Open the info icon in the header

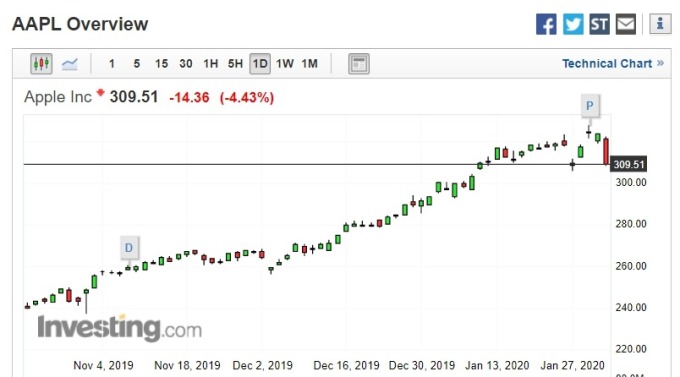[660, 23]
